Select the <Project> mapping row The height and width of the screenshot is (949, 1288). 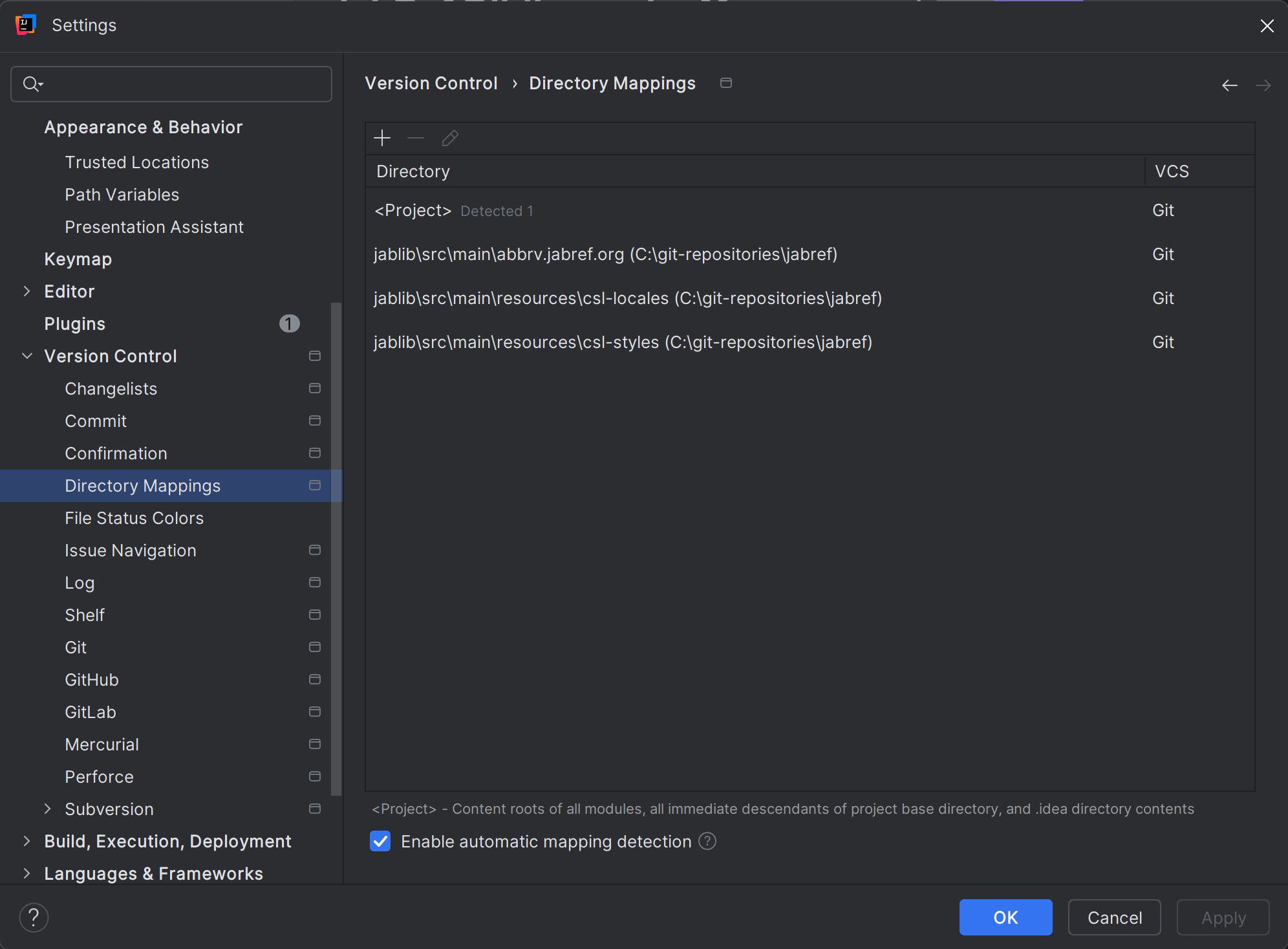[810, 210]
